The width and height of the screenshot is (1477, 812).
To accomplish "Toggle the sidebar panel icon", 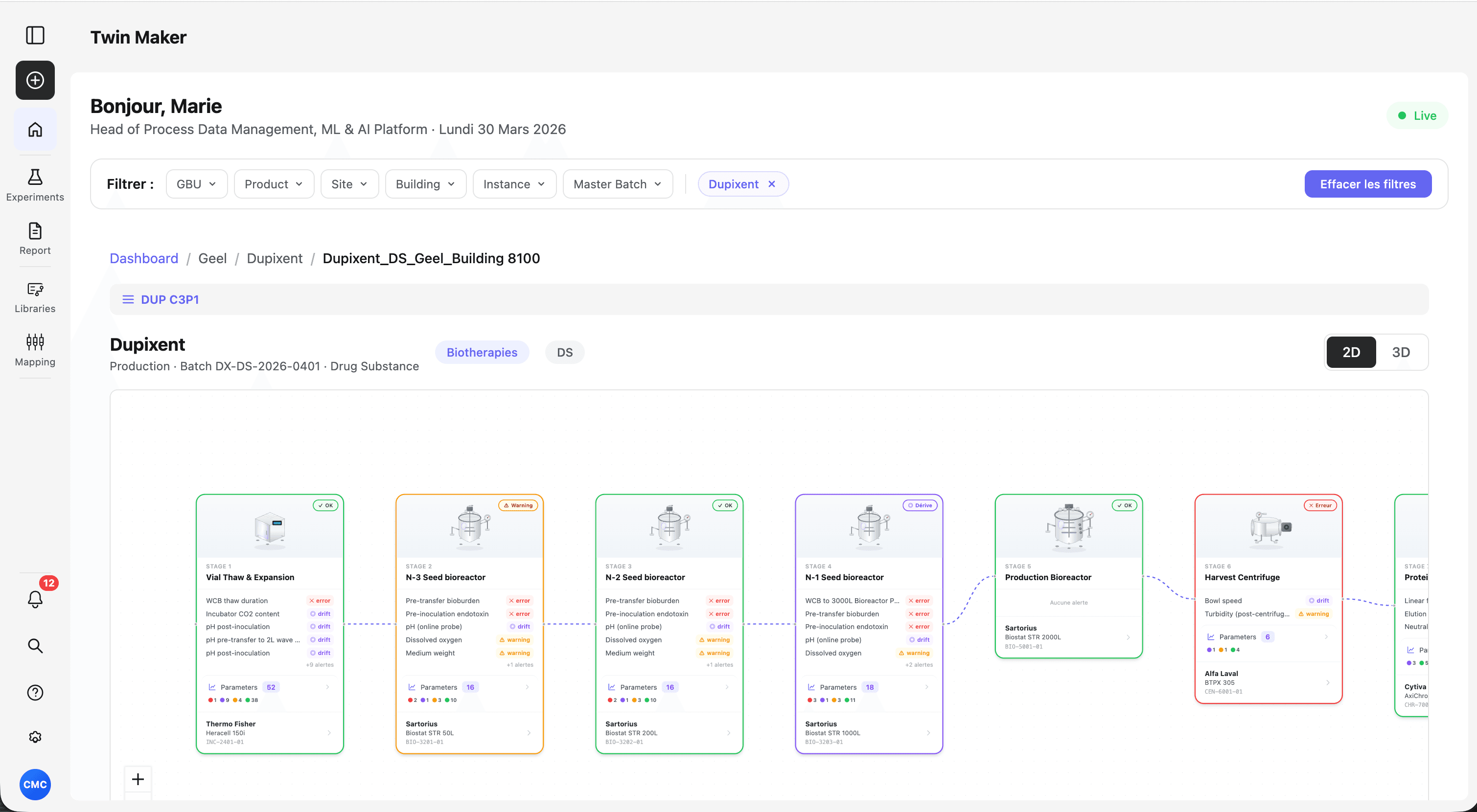I will 35,36.
